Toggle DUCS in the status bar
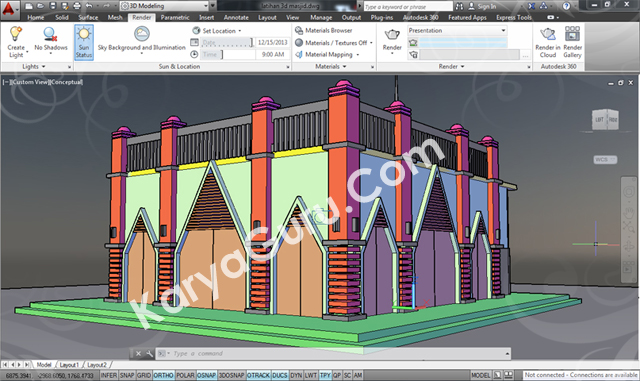This screenshot has height=381, width=640. (280, 375)
